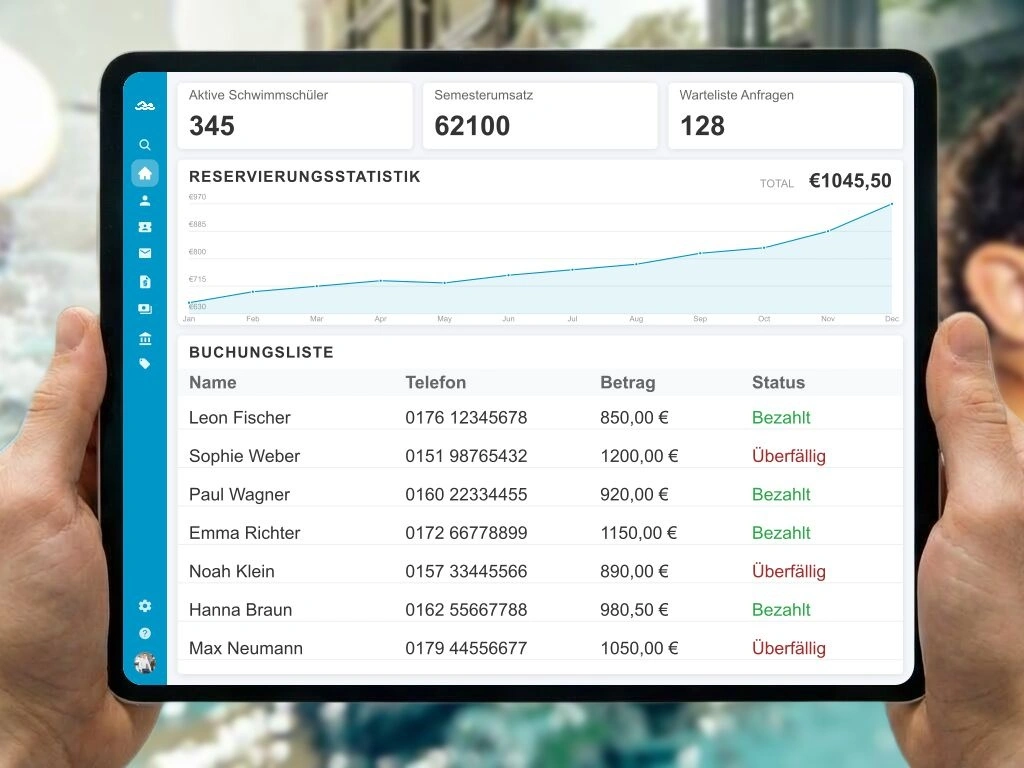This screenshot has height=768, width=1024.
Task: Open the user avatar thumbnail
Action: (145, 662)
